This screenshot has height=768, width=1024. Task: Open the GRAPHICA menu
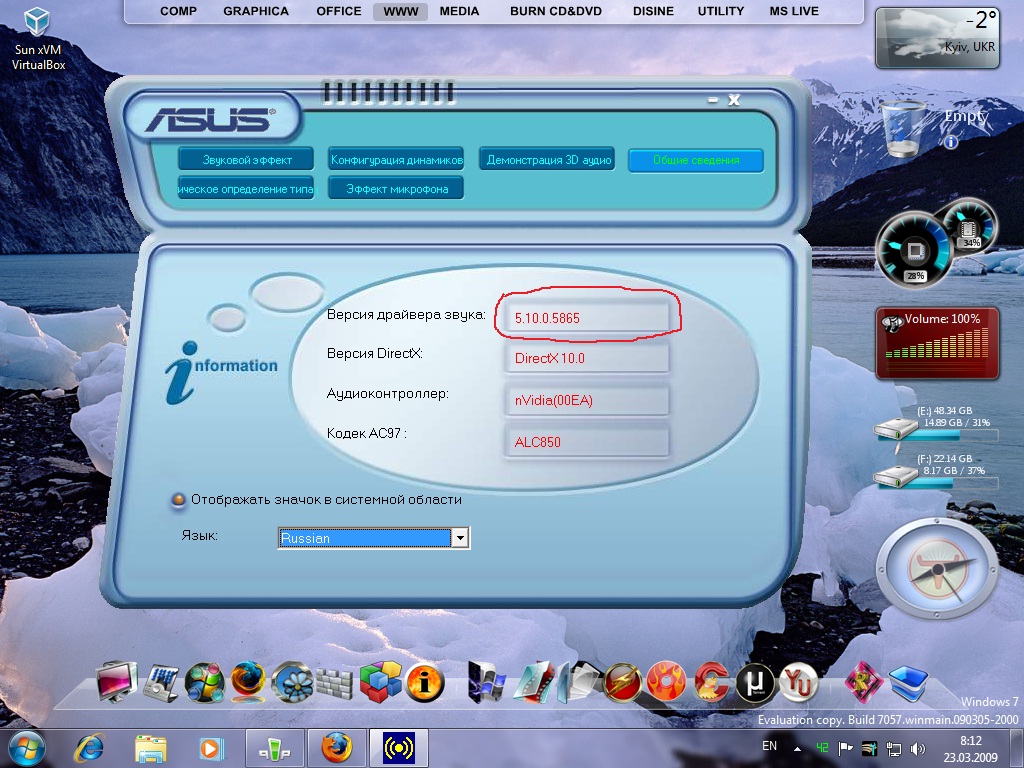pos(256,11)
